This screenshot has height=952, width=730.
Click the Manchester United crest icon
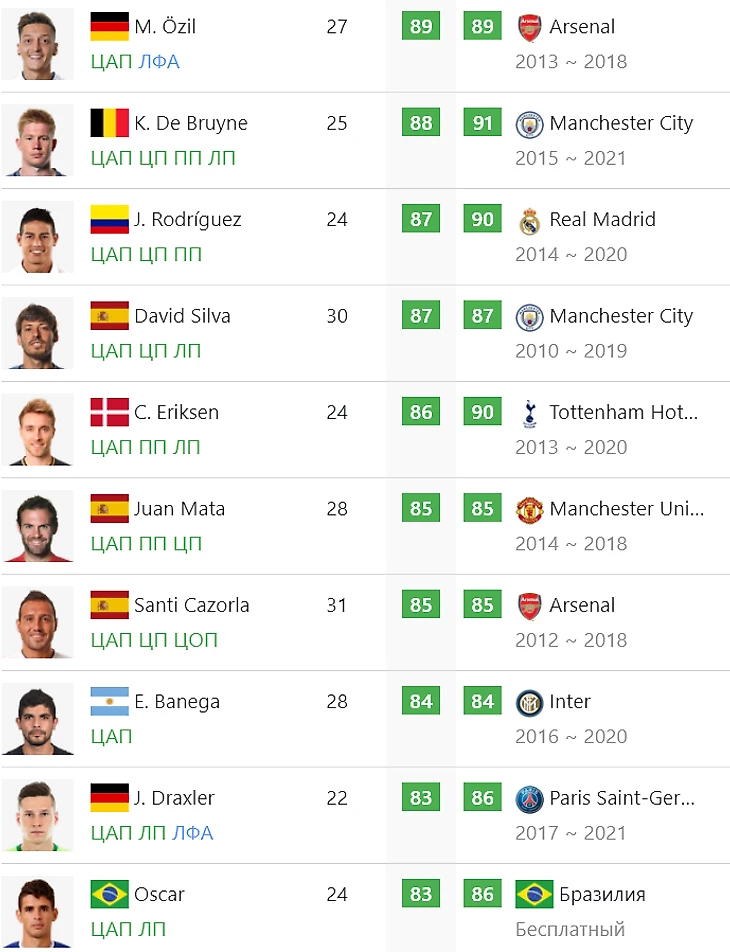(x=529, y=509)
